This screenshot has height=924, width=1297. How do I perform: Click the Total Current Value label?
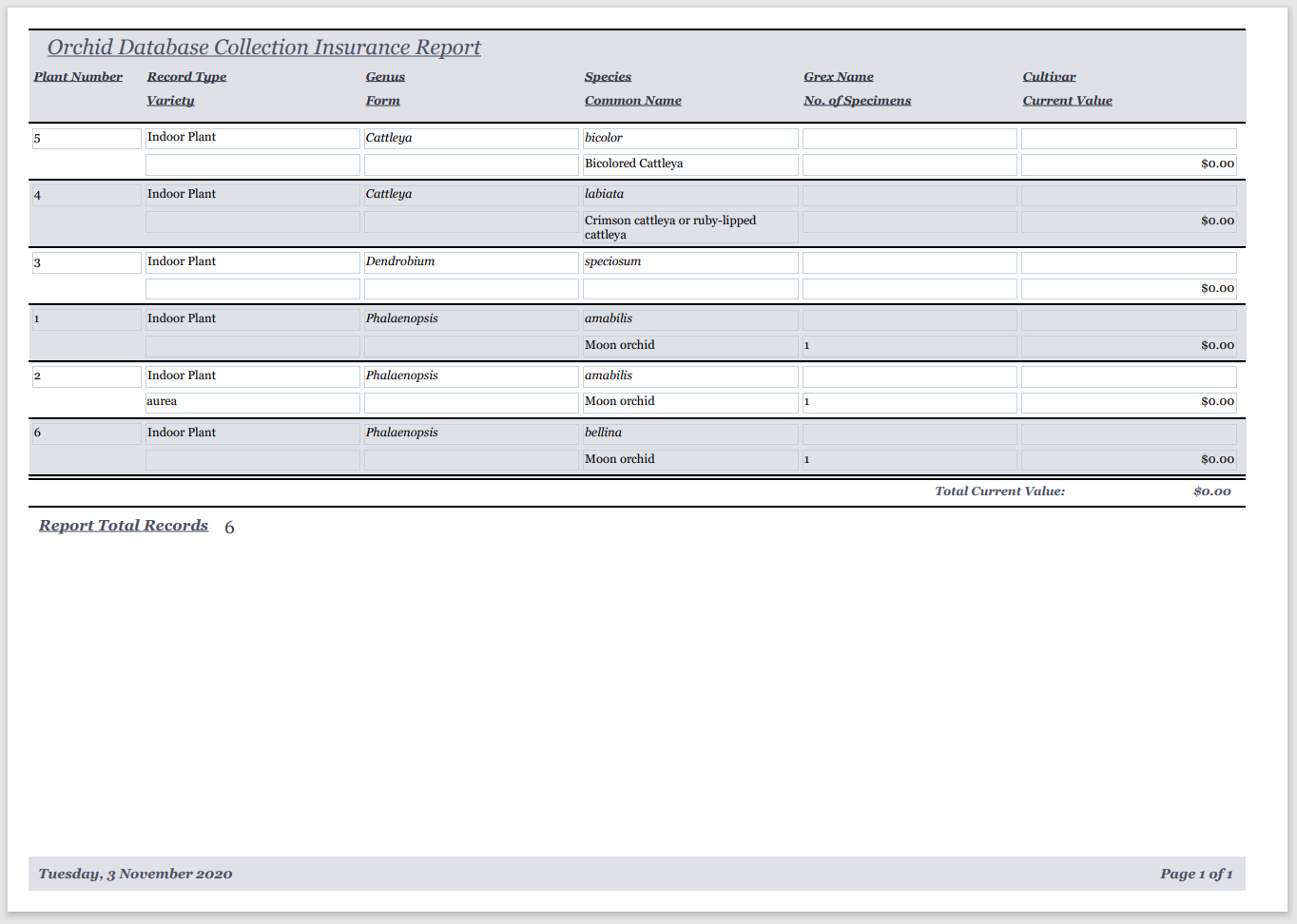click(x=1000, y=491)
